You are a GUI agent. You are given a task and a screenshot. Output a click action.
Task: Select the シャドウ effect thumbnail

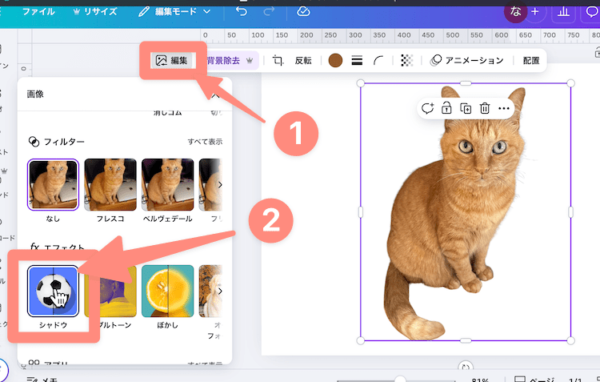coord(53,291)
